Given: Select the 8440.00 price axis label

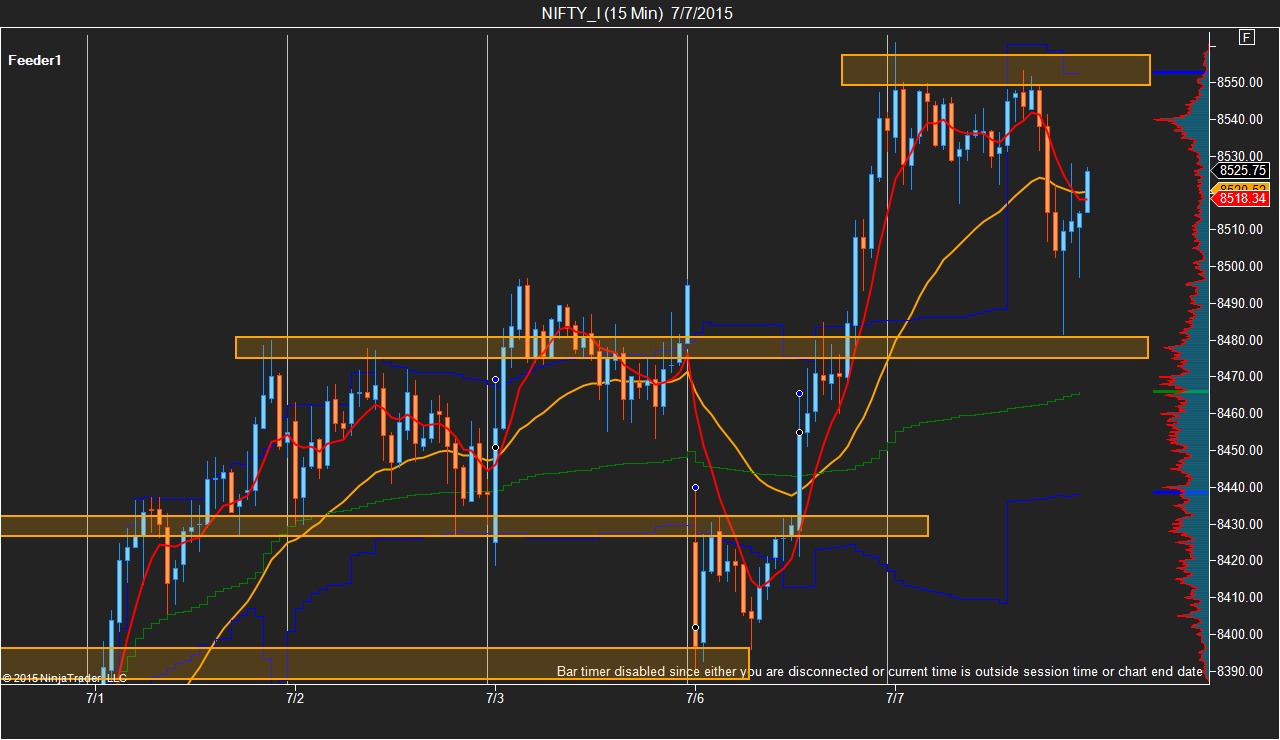Looking at the screenshot, I should 1238,487.
